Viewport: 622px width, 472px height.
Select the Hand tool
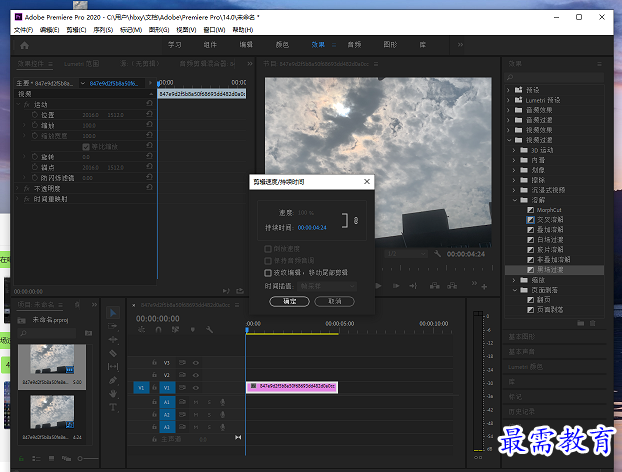113,393
